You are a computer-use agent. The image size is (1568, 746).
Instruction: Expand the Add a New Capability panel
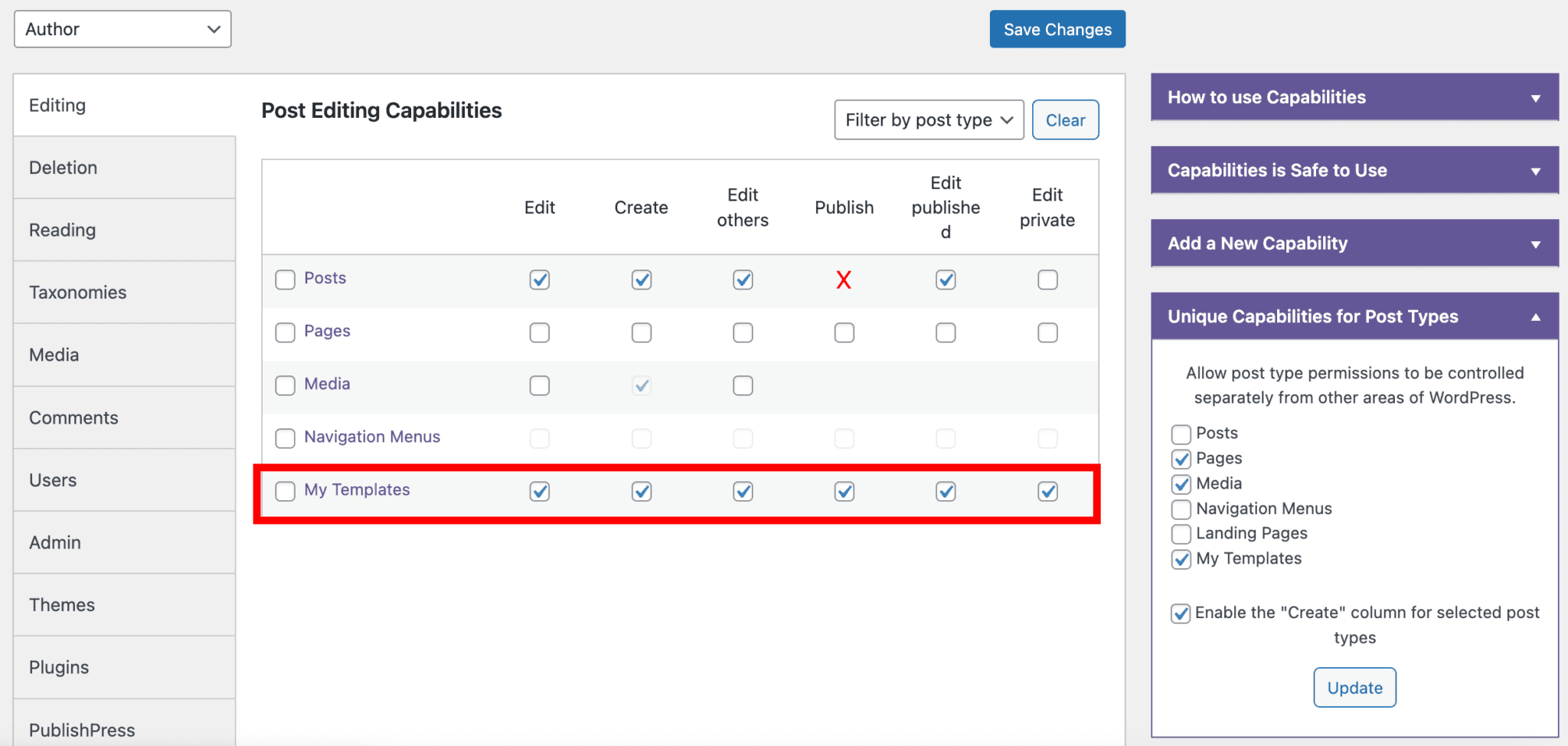tap(1354, 244)
